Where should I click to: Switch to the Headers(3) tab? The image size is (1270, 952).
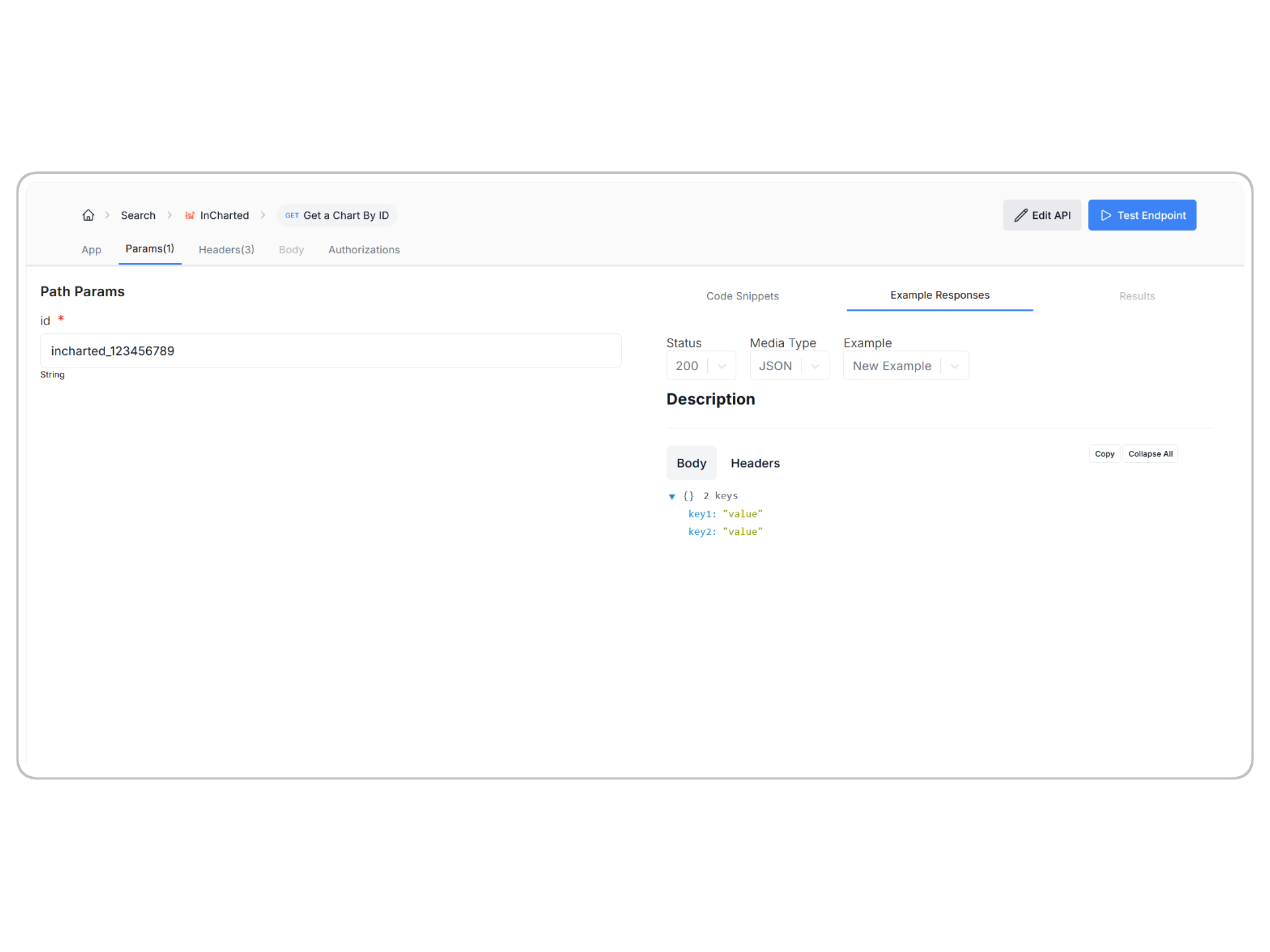tap(226, 250)
